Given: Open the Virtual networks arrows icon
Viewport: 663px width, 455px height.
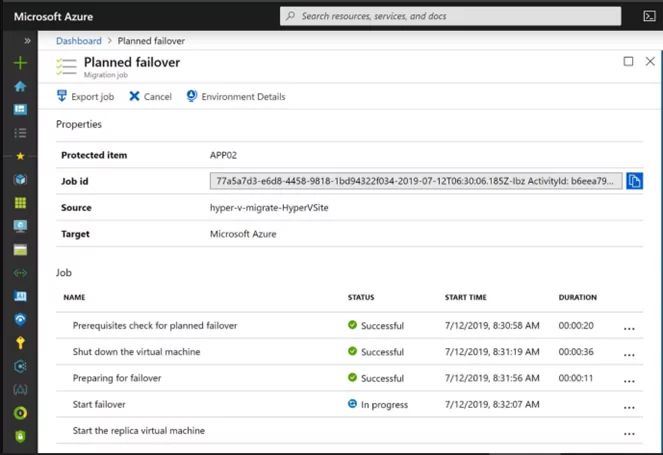Looking at the screenshot, I should 20,273.
